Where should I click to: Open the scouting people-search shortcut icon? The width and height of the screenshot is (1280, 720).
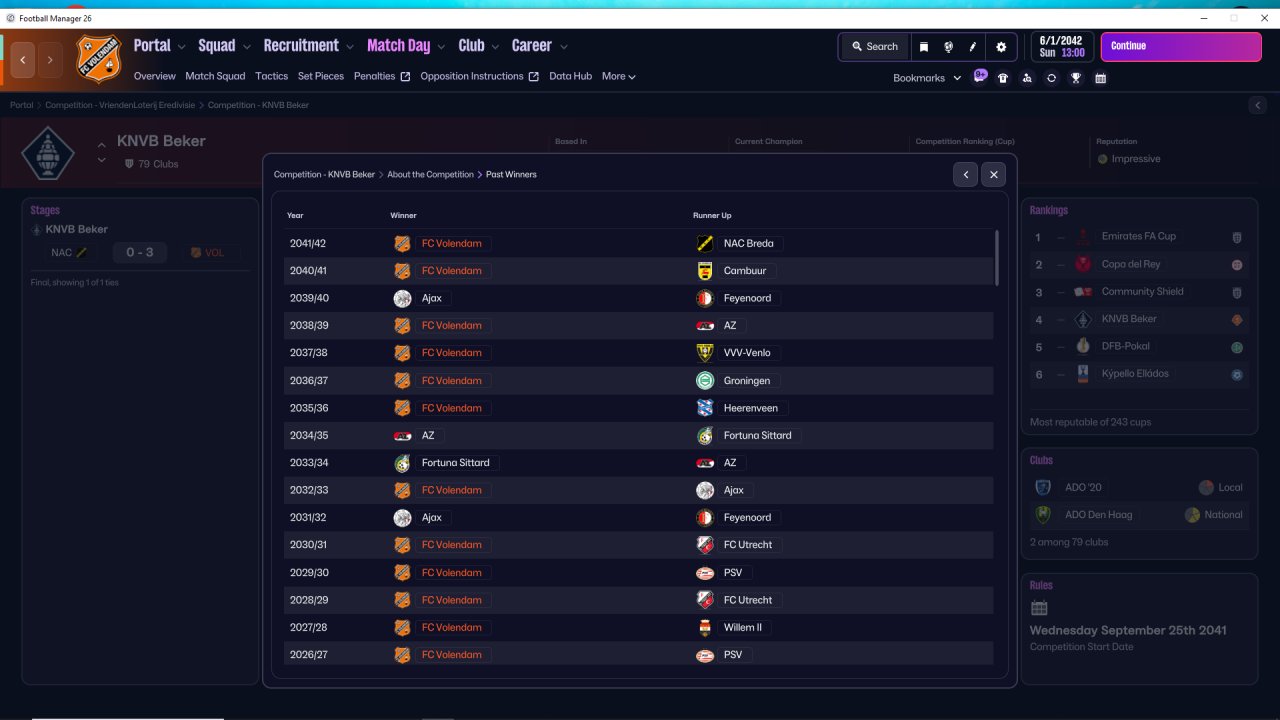point(1027,78)
